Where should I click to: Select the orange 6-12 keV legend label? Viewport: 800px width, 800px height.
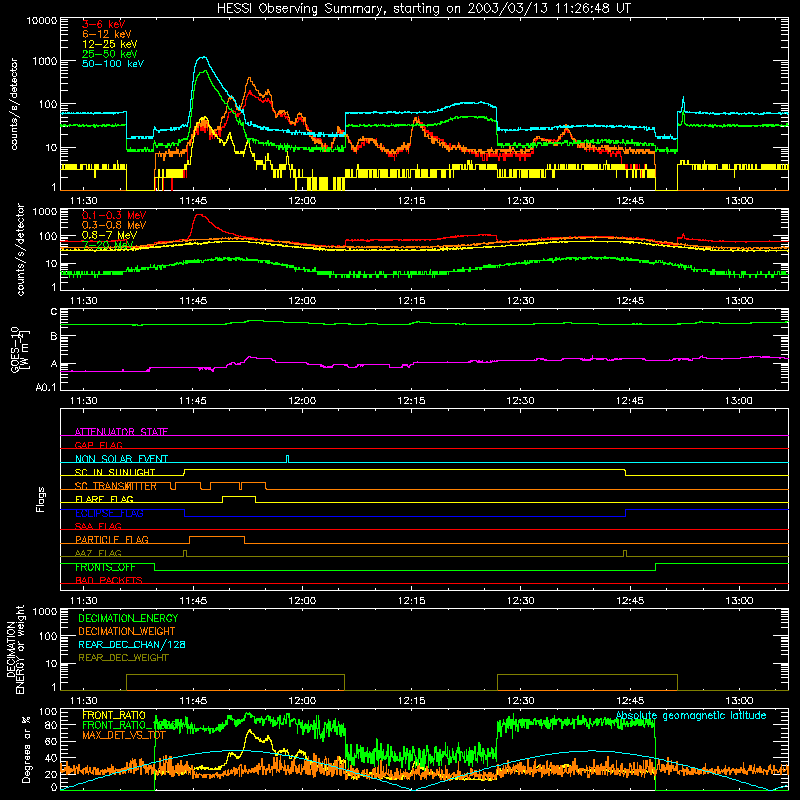click(x=106, y=34)
